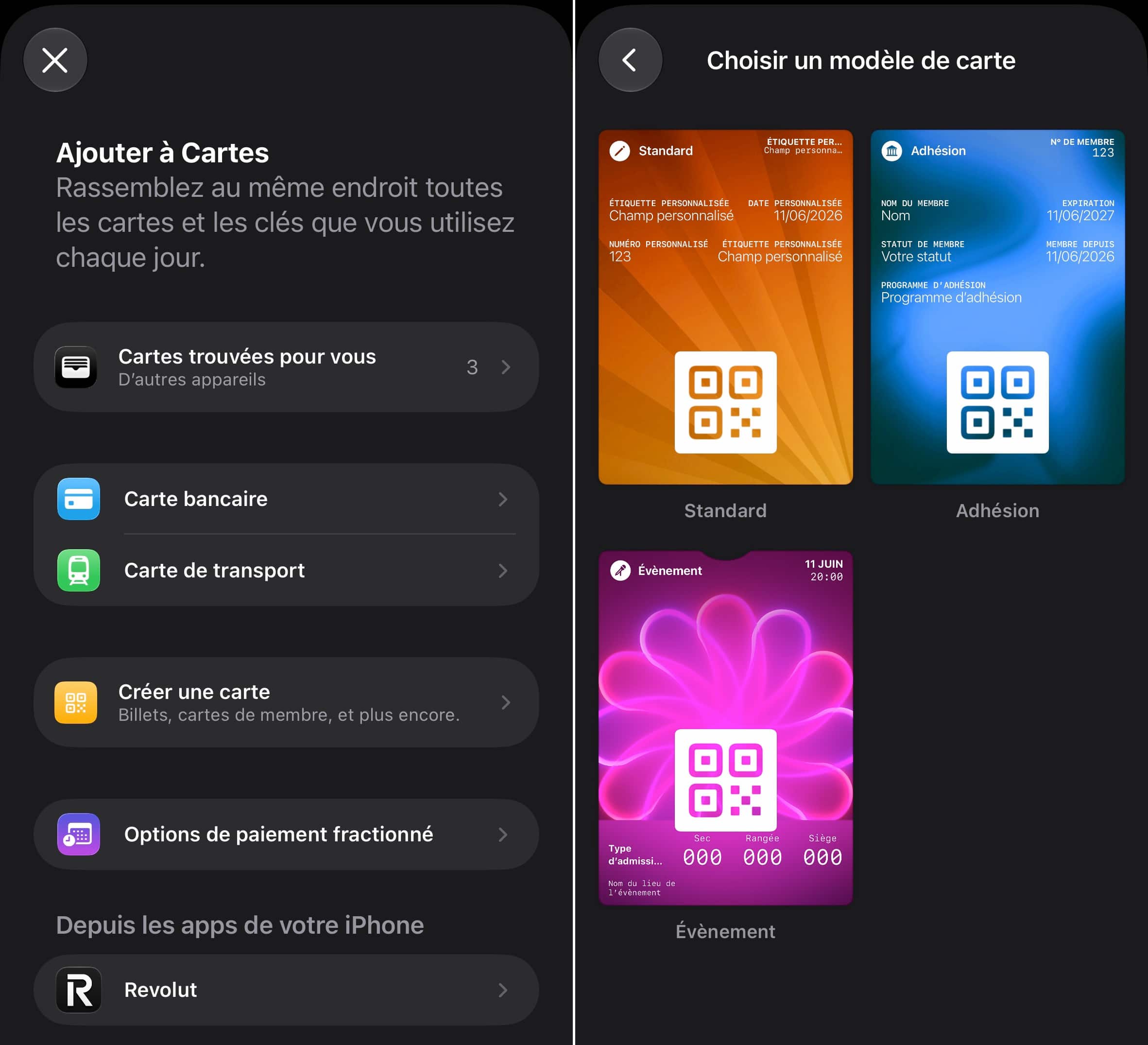The height and width of the screenshot is (1045, 1148).
Task: Open Options de paiement fractionné chevron
Action: point(503,835)
